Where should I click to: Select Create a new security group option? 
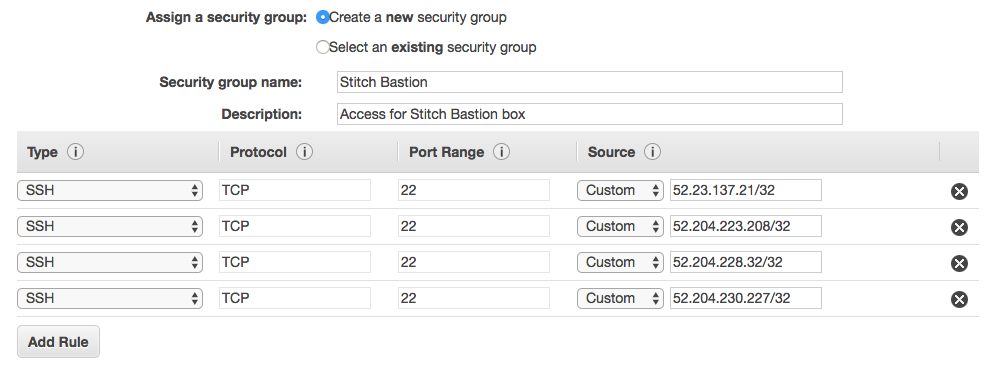[x=323, y=17]
